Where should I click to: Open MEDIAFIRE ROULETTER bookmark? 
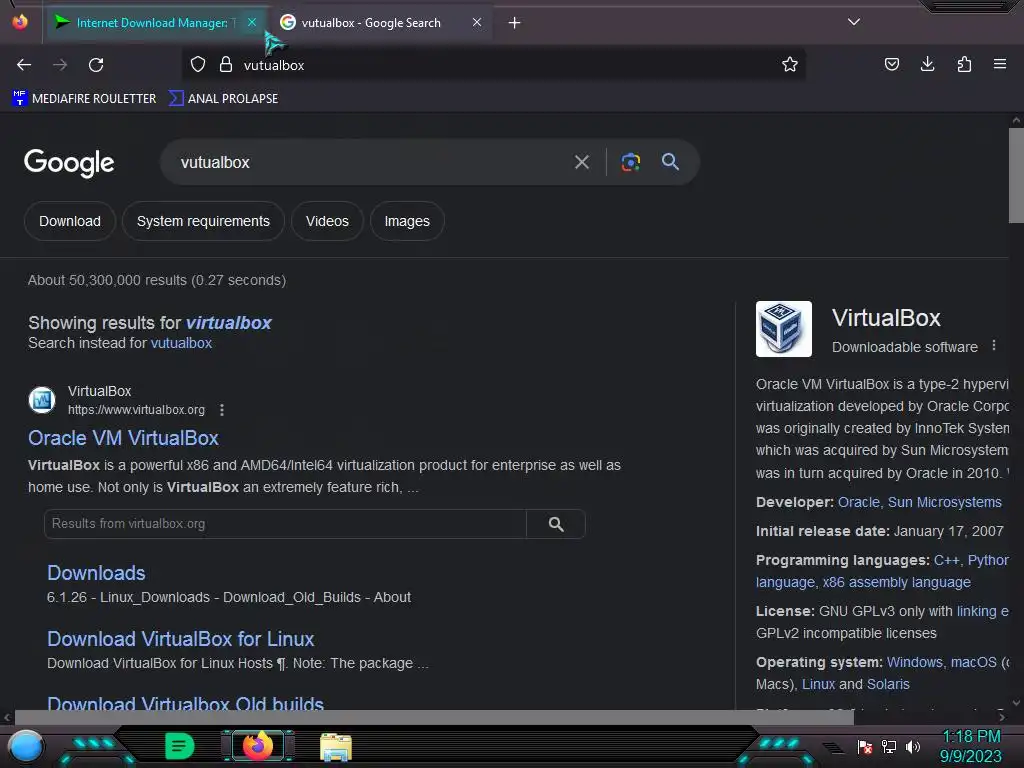point(85,99)
